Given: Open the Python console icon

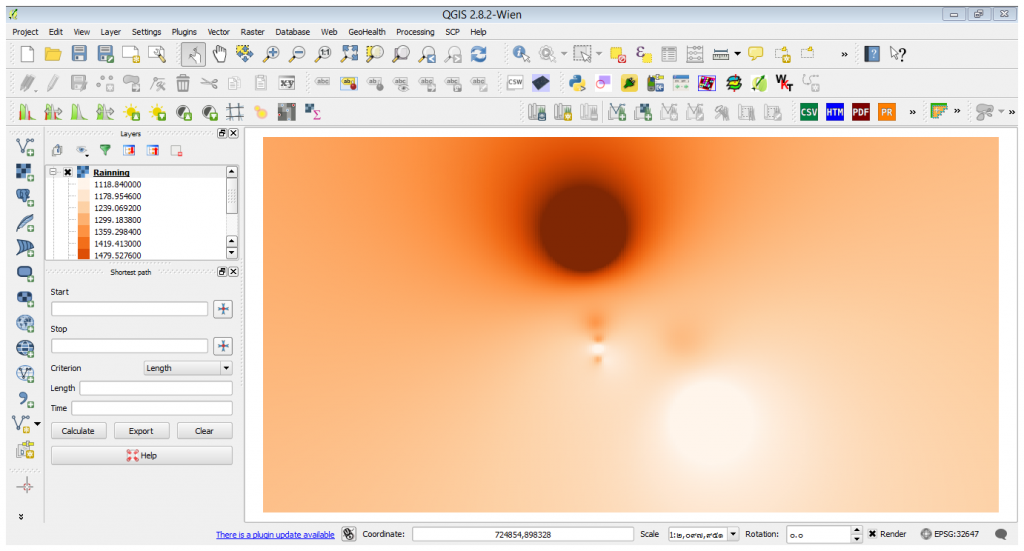Looking at the screenshot, I should pos(577,83).
